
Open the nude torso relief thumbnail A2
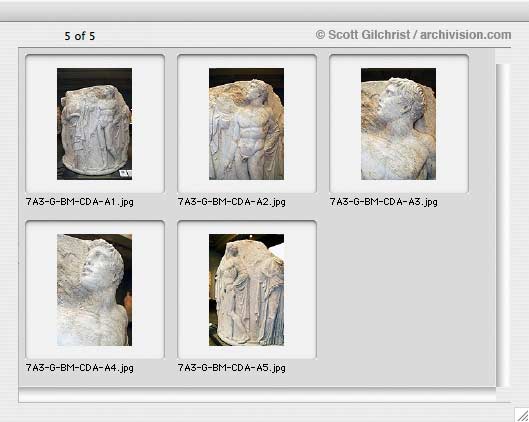tap(246, 124)
